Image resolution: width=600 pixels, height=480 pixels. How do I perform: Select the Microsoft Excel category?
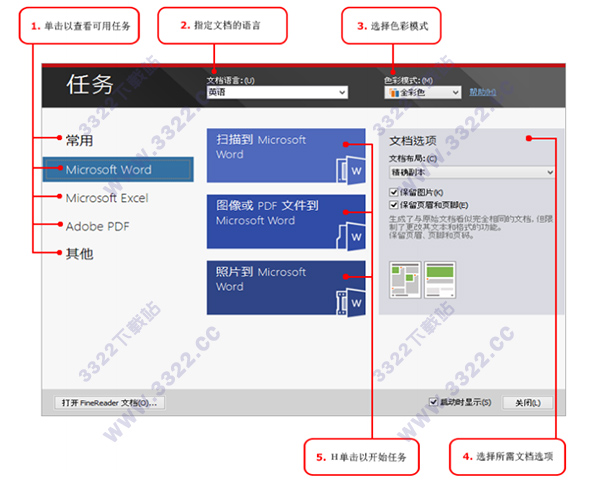[x=107, y=198]
